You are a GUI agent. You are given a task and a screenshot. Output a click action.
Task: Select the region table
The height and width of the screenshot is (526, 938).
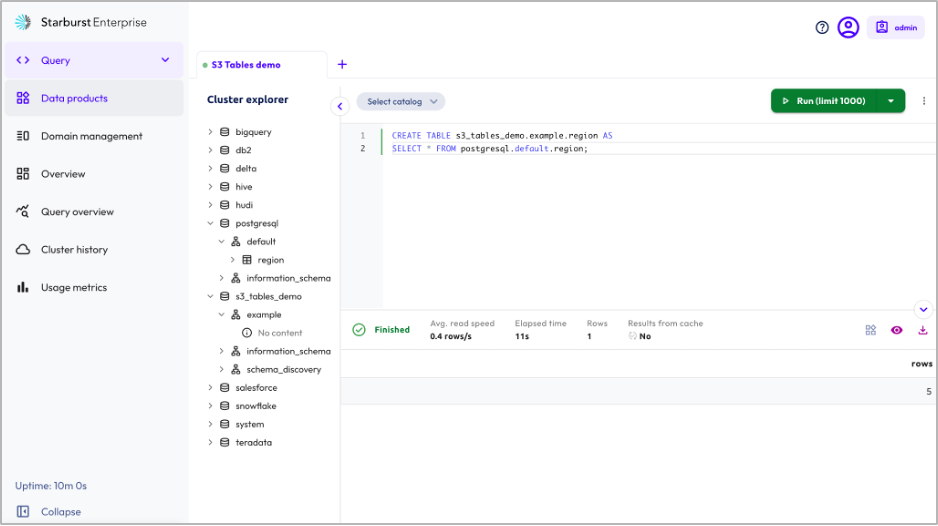(x=271, y=260)
